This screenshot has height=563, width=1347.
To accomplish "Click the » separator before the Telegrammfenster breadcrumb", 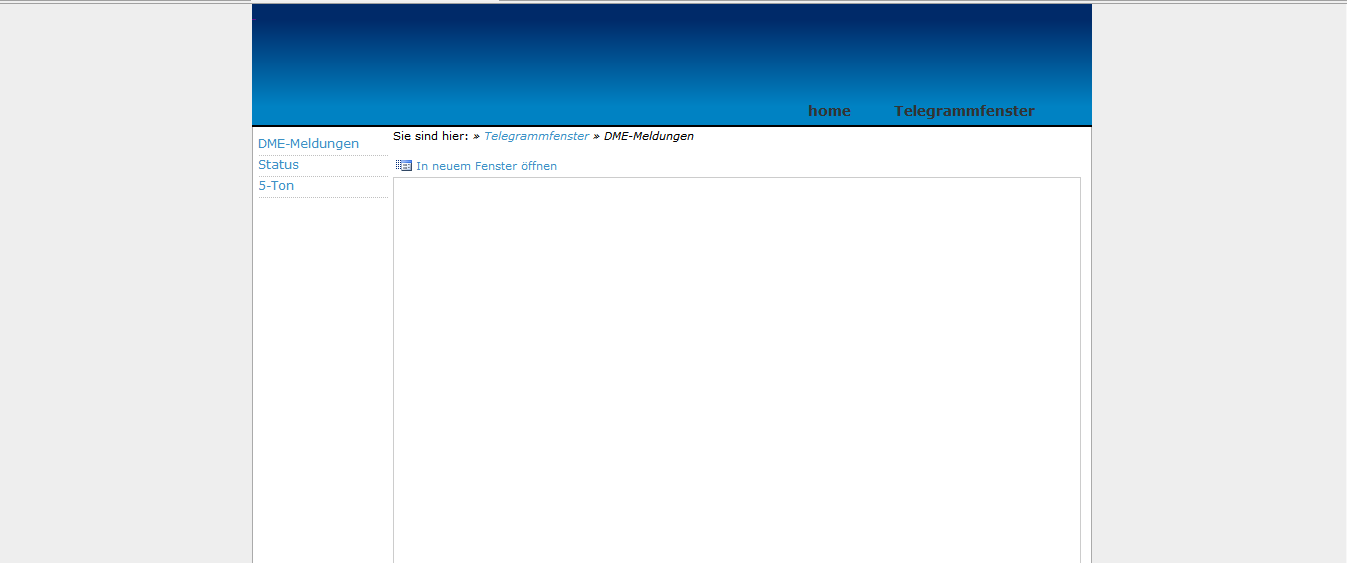I will point(477,136).
